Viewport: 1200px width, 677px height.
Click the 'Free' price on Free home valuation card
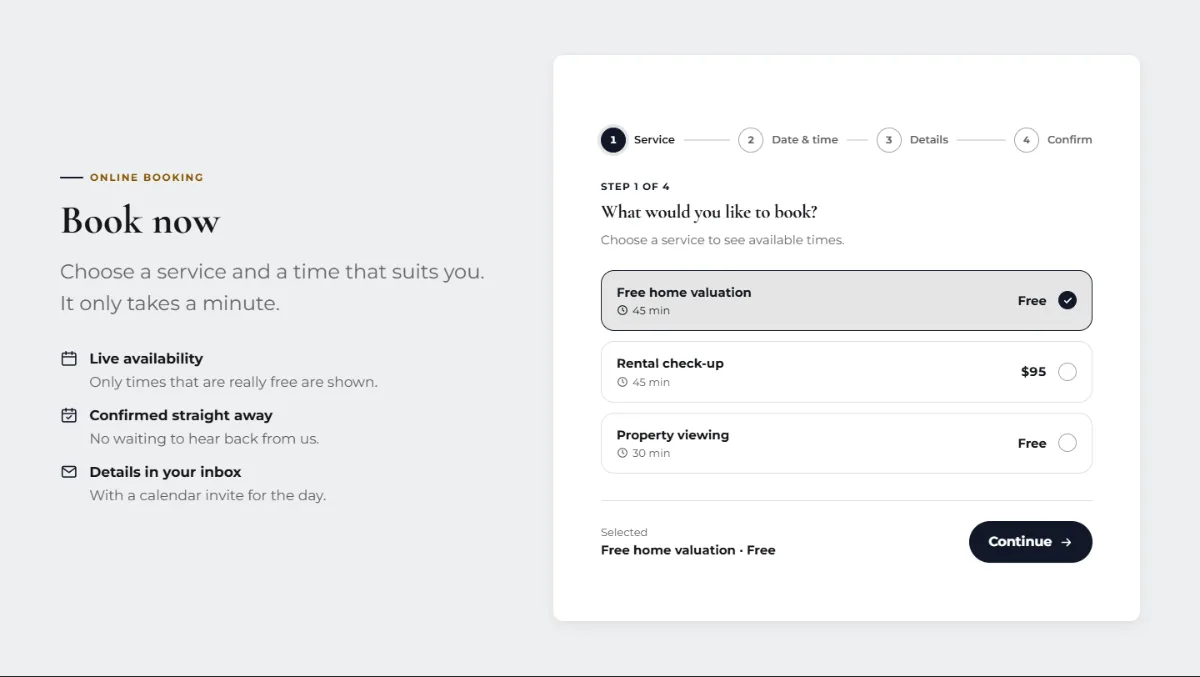pos(1032,300)
